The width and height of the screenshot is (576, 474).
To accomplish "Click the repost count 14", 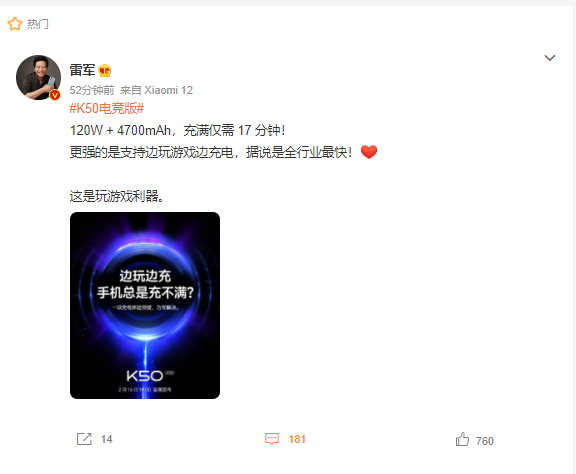I will 107,439.
